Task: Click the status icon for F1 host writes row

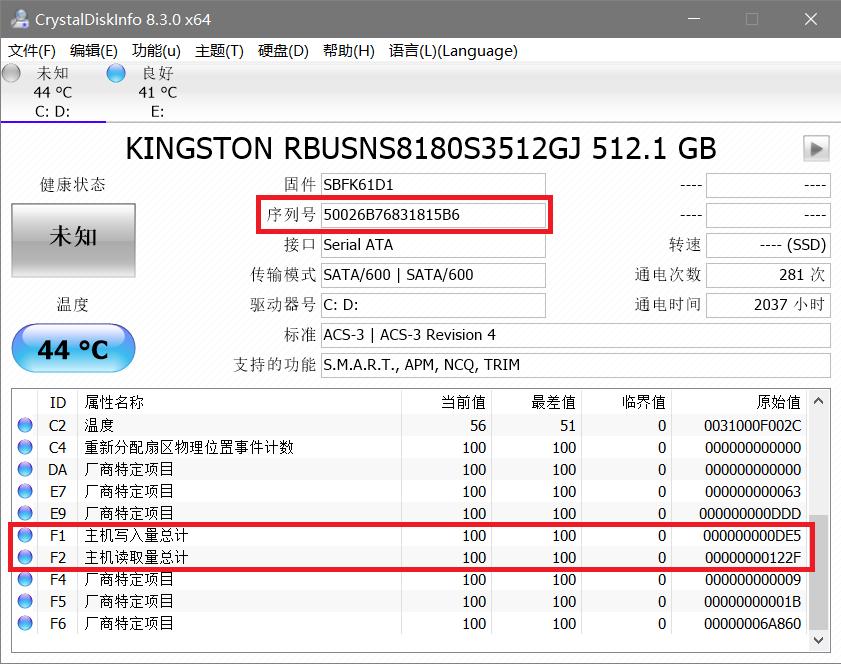Action: tap(25, 536)
